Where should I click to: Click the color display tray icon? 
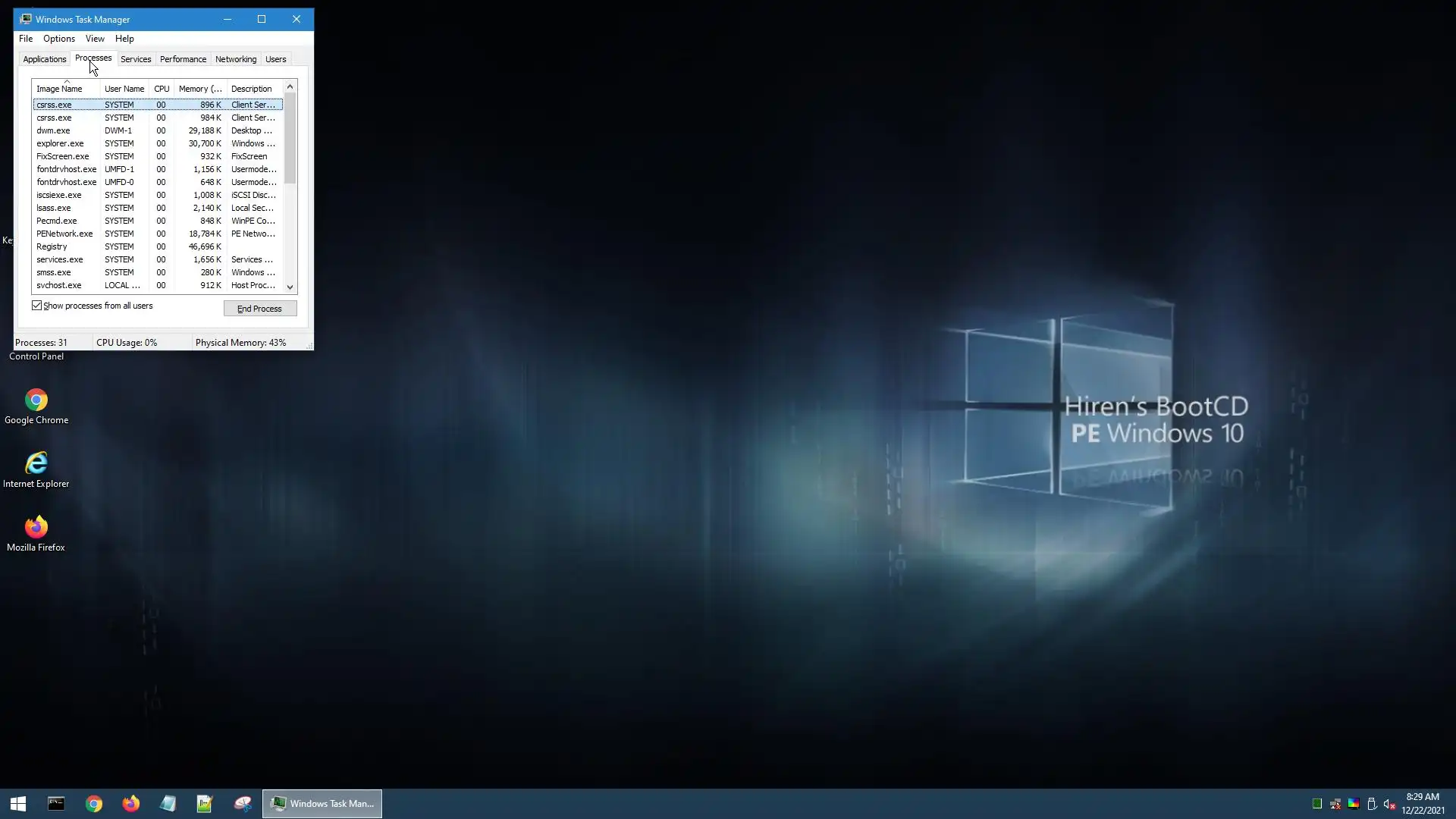1354,805
